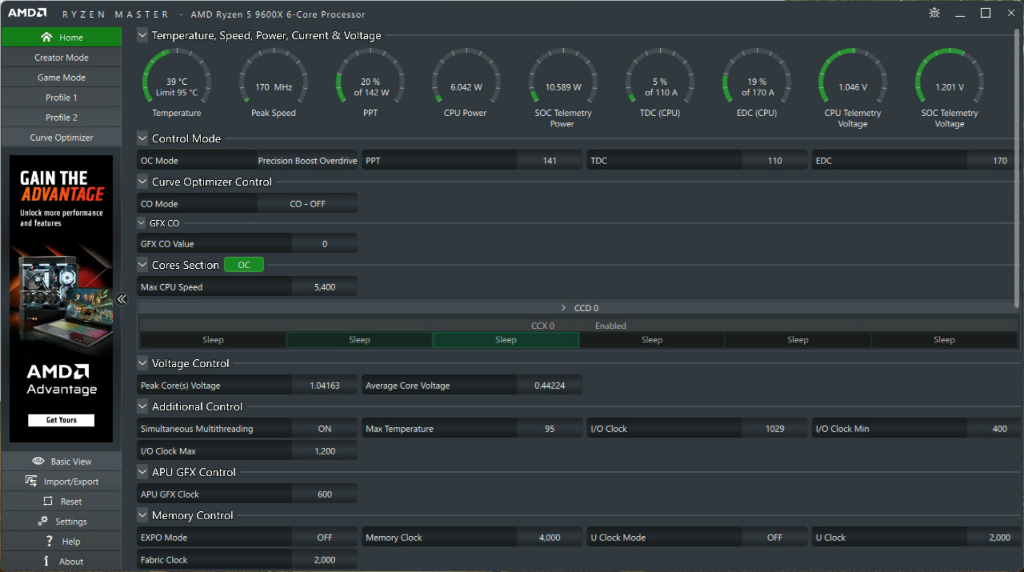Collapse the Memory Control section
Screen dimensions: 1024x572
(142, 515)
